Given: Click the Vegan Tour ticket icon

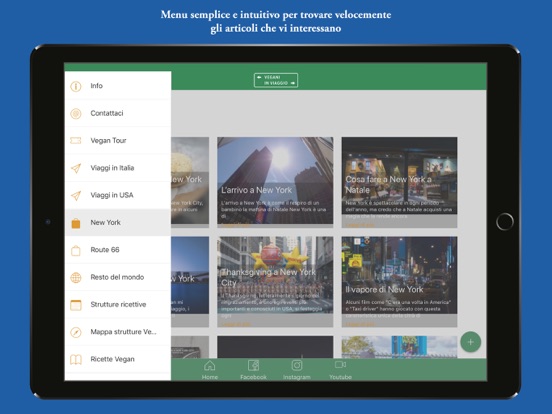Looking at the screenshot, I should coord(76,140).
